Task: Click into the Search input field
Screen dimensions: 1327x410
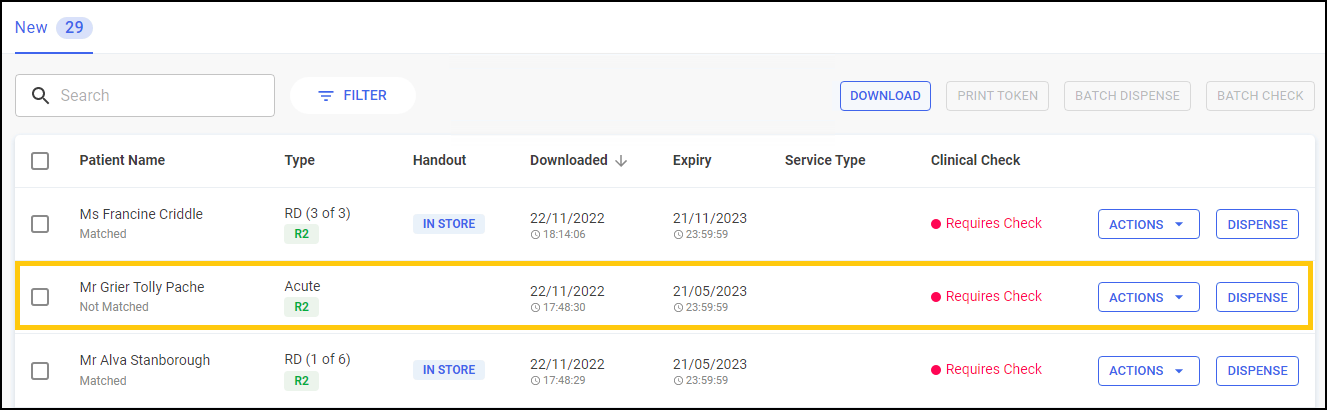Action: tap(160, 96)
